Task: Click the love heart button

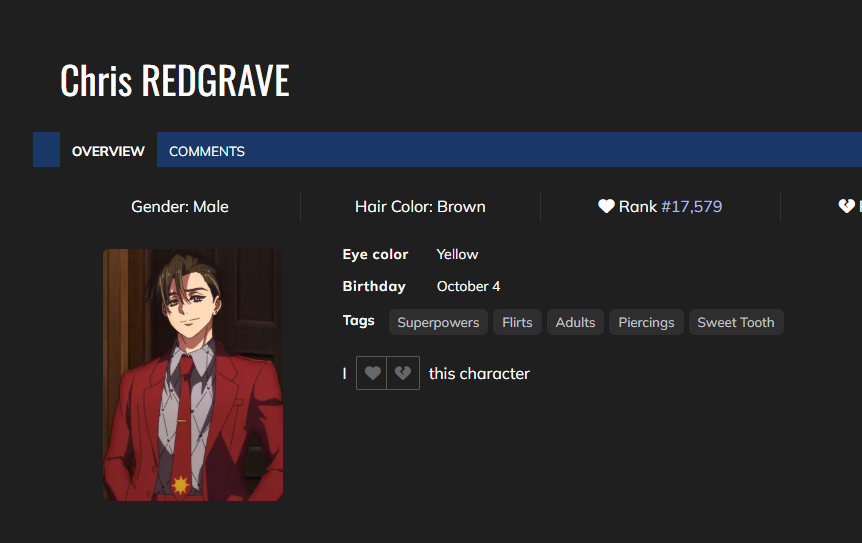Action: pos(372,373)
